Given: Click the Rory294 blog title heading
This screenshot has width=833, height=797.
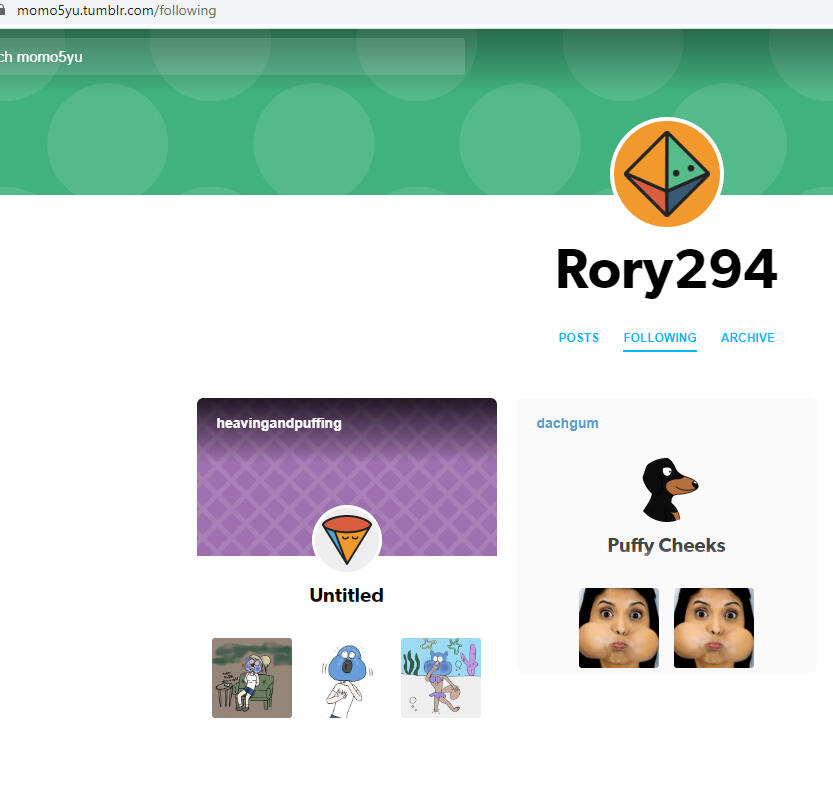Looking at the screenshot, I should (666, 270).
